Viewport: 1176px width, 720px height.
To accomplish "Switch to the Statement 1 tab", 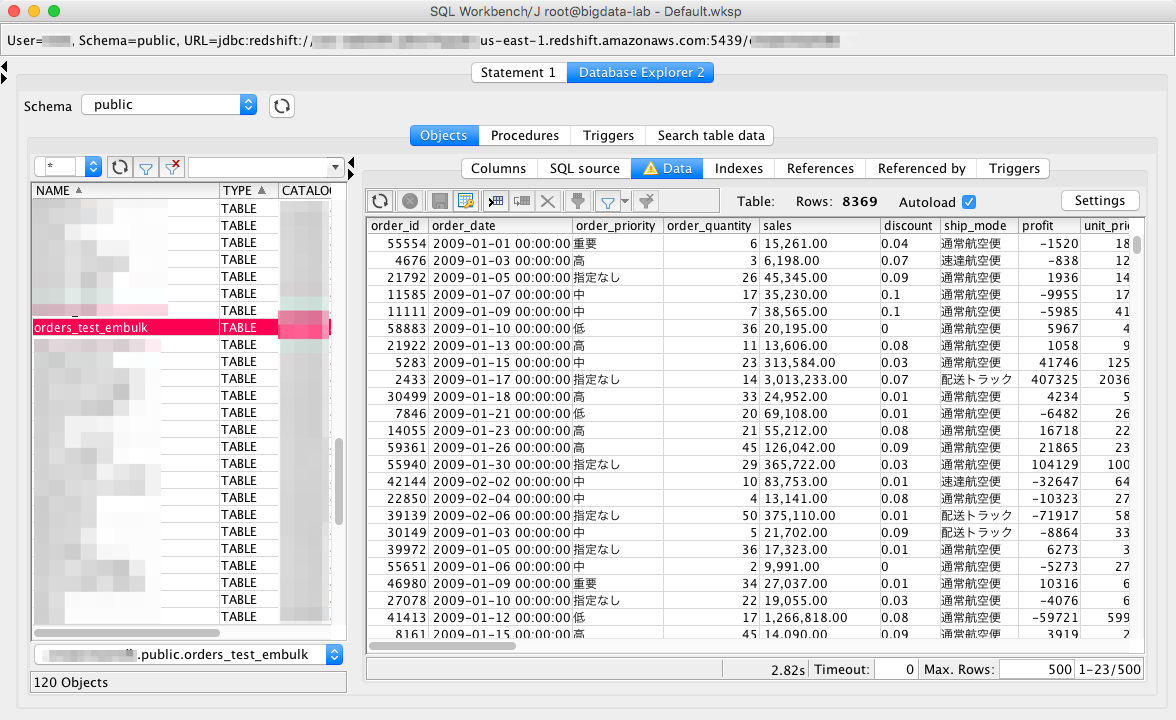I will [519, 72].
